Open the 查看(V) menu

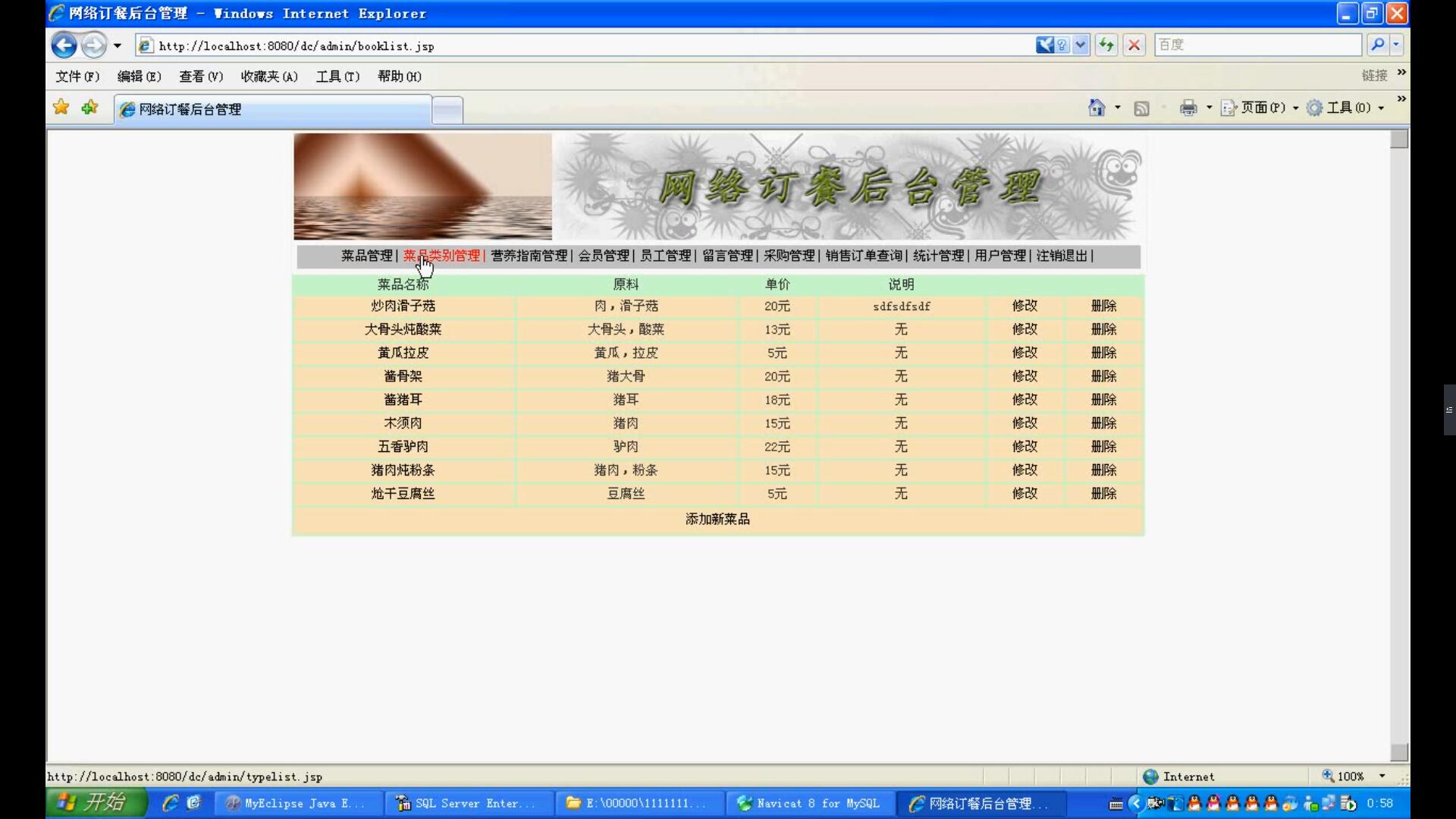point(201,77)
